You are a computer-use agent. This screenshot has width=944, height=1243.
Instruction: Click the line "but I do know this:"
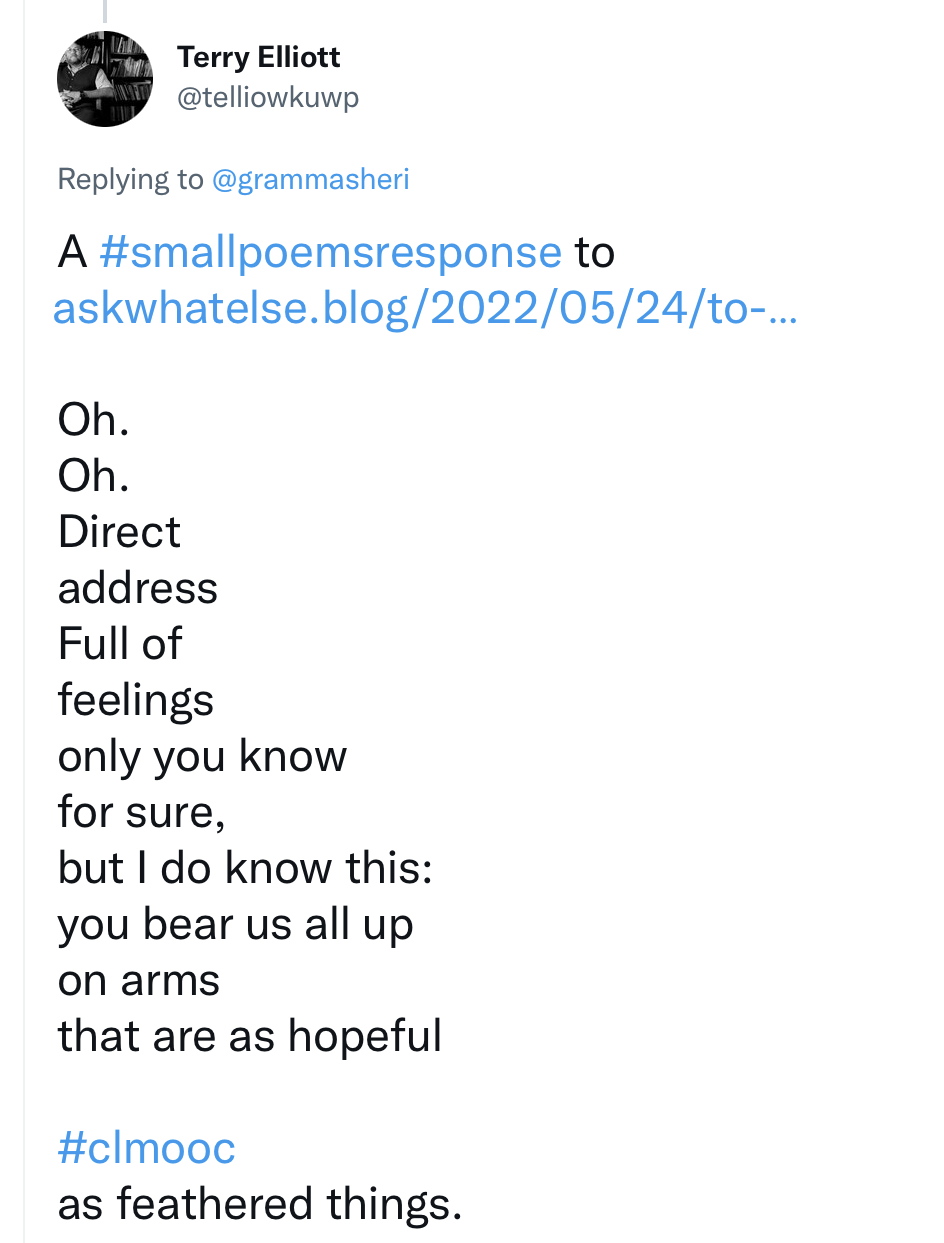(245, 868)
